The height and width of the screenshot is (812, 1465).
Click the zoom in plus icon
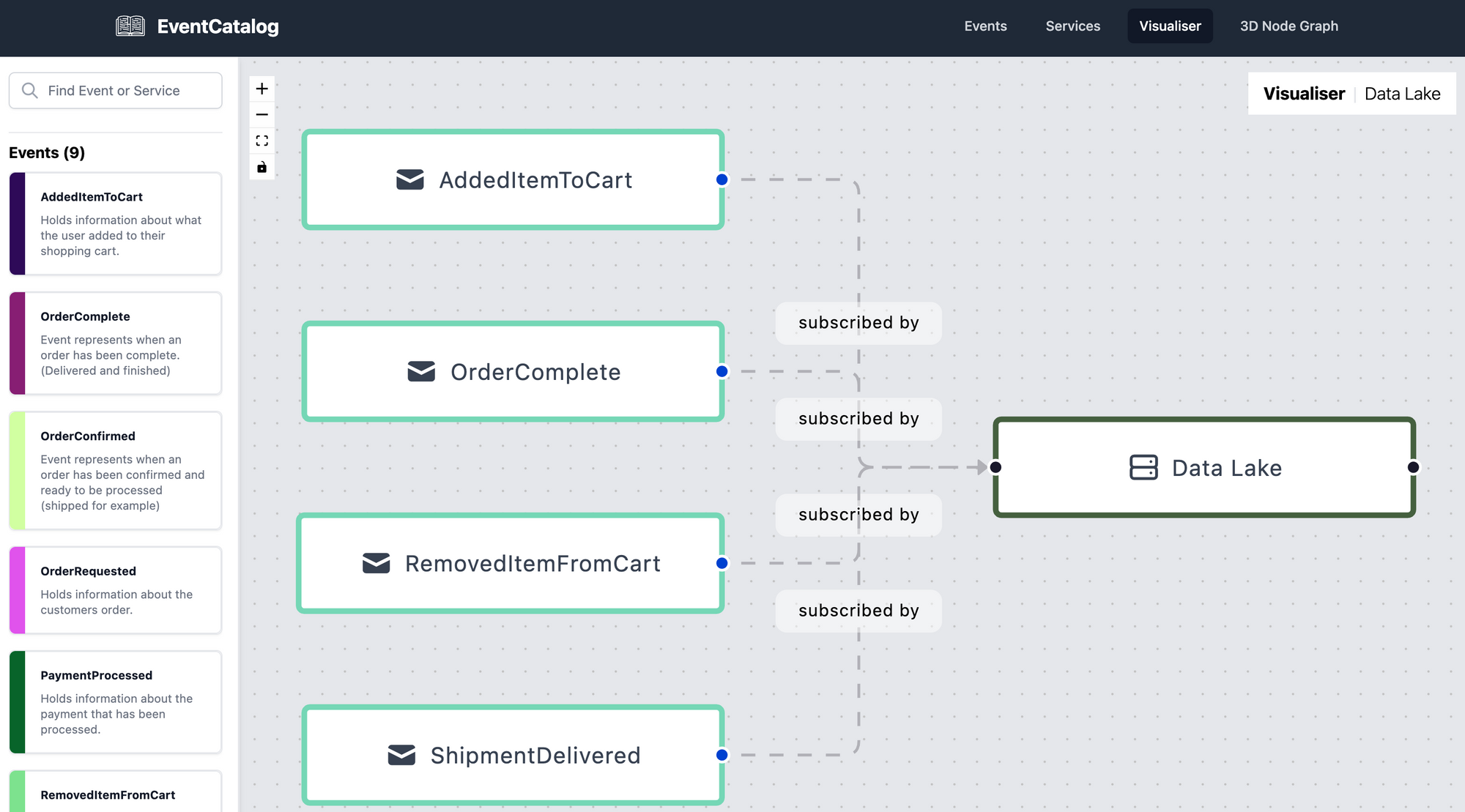[x=262, y=89]
